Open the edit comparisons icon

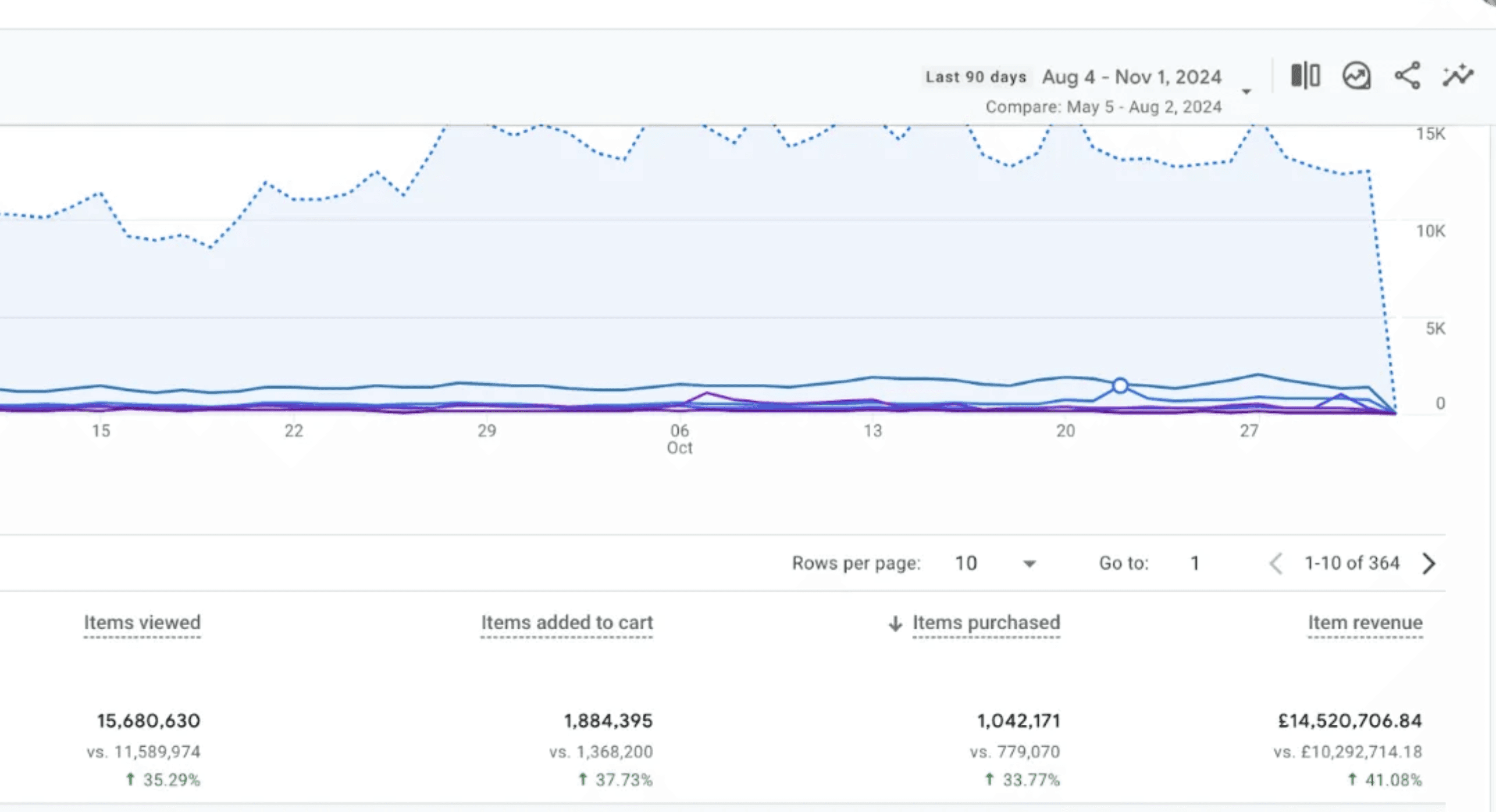(x=1305, y=76)
